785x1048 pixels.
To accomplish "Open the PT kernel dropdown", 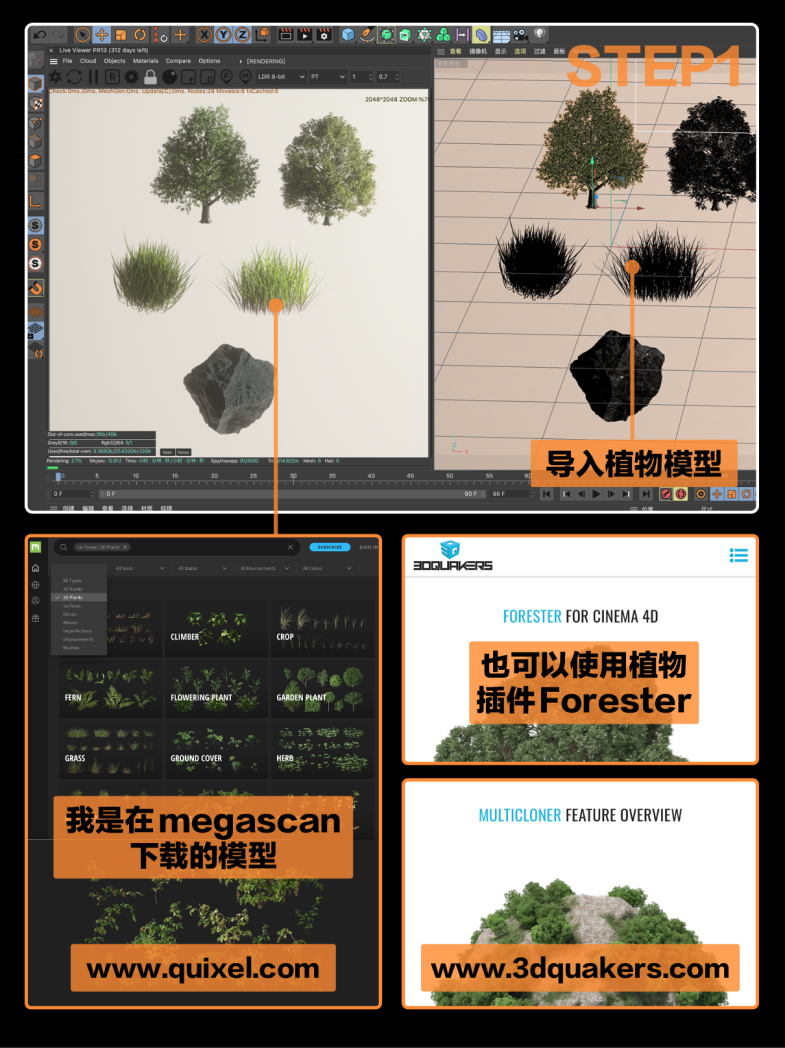I will click(x=327, y=77).
